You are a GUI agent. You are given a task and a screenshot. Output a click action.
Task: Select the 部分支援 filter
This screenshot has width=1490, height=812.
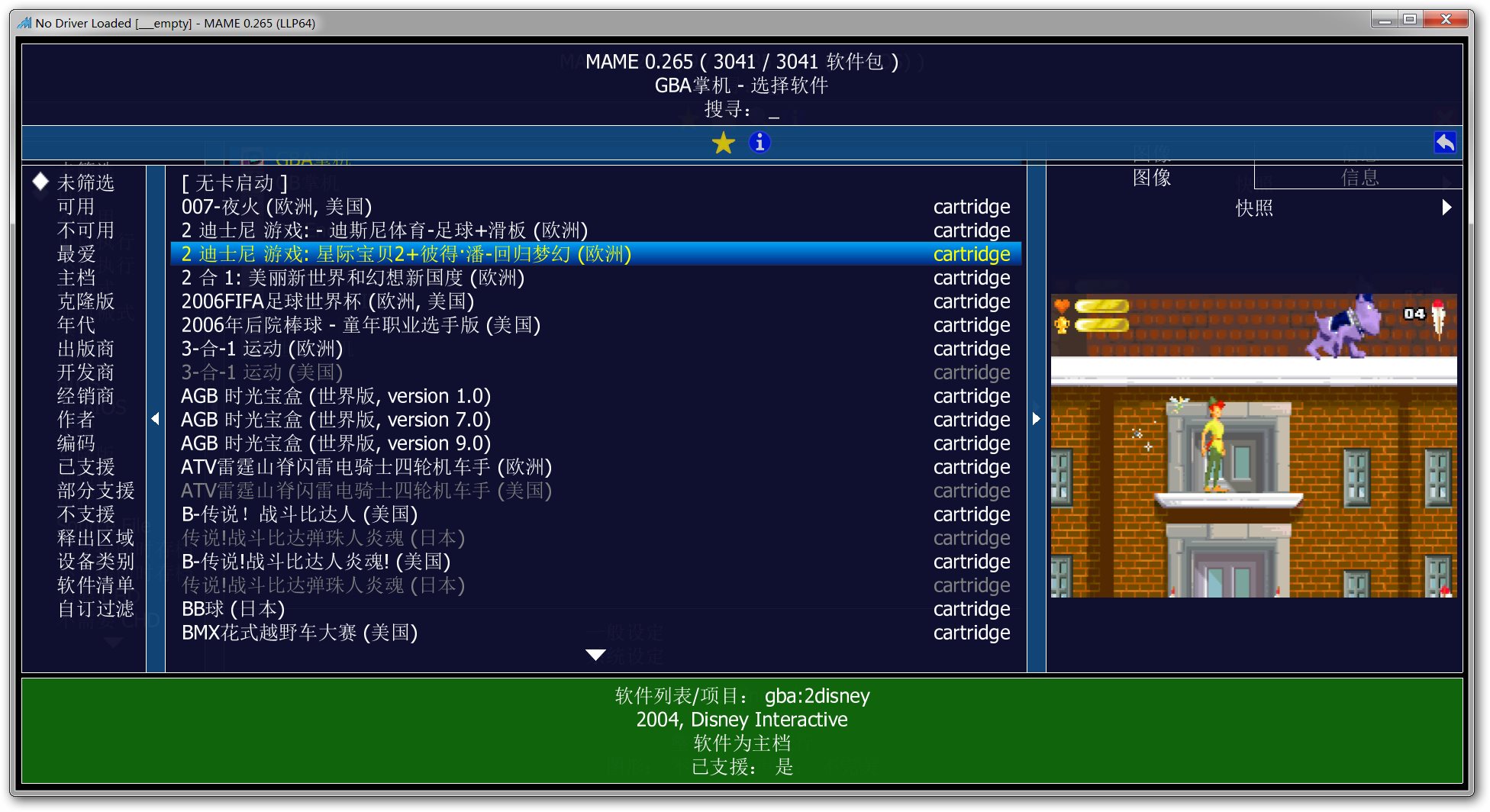coord(95,491)
